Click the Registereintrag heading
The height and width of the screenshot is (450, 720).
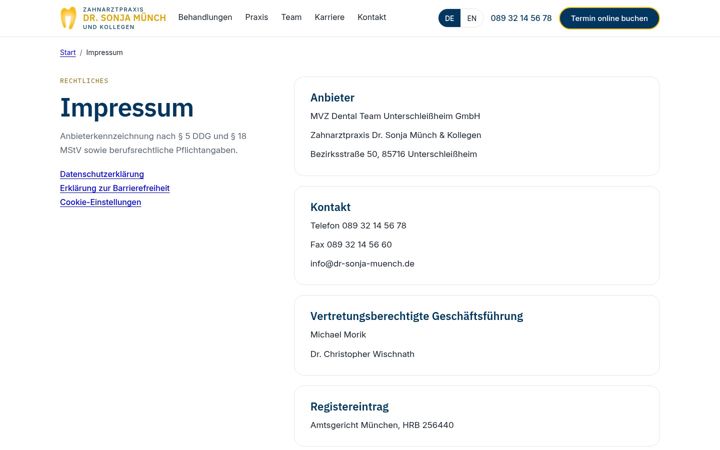(x=349, y=407)
